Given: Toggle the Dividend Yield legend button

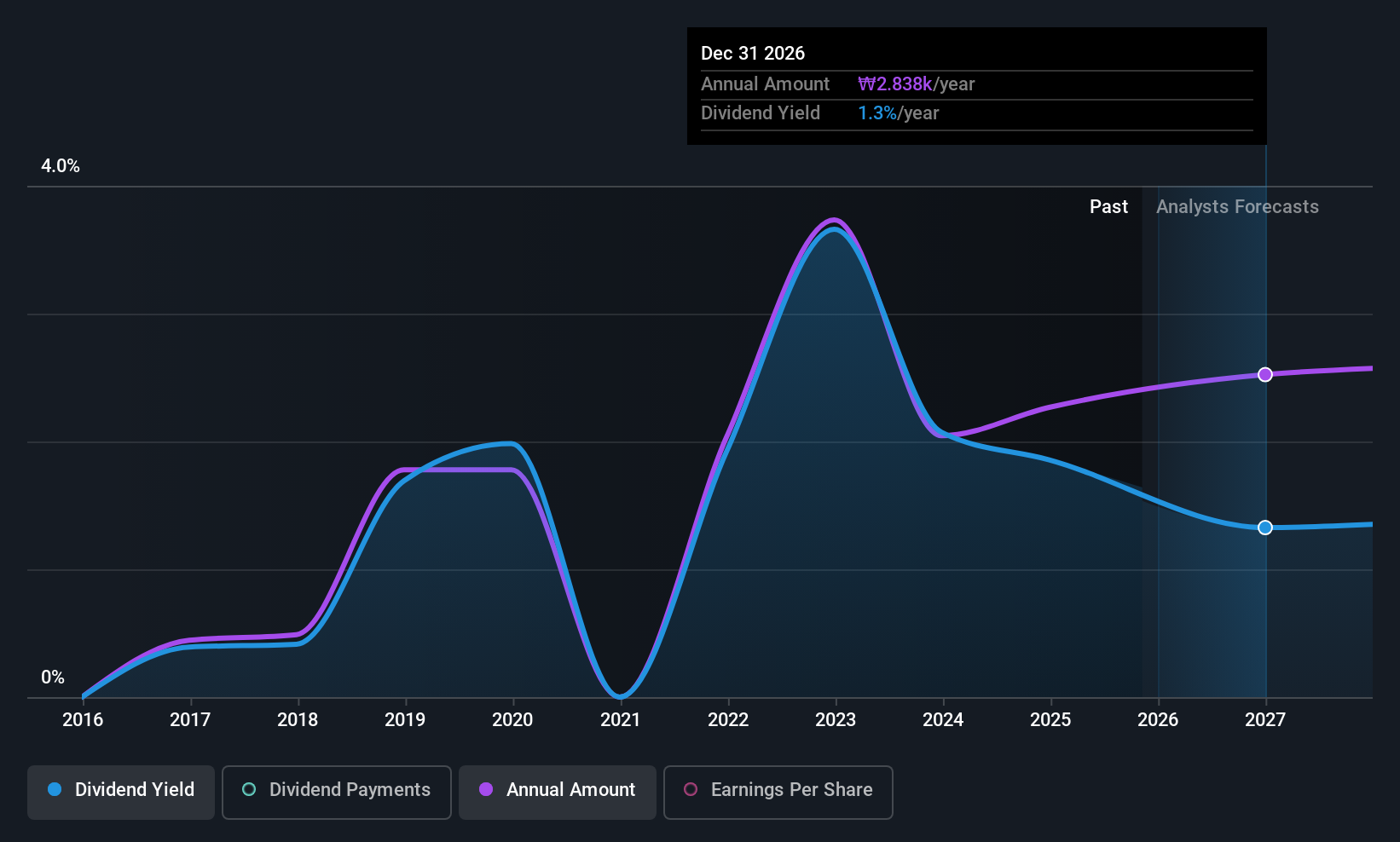Looking at the screenshot, I should (121, 792).
